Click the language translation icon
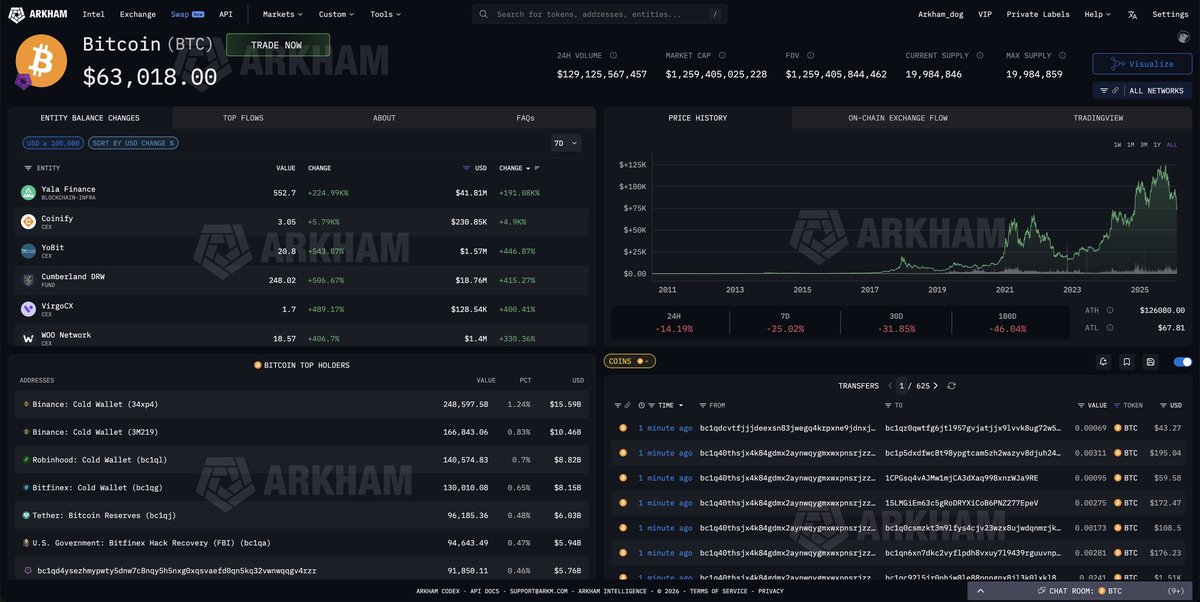Image resolution: width=1200 pixels, height=602 pixels. click(x=1132, y=15)
